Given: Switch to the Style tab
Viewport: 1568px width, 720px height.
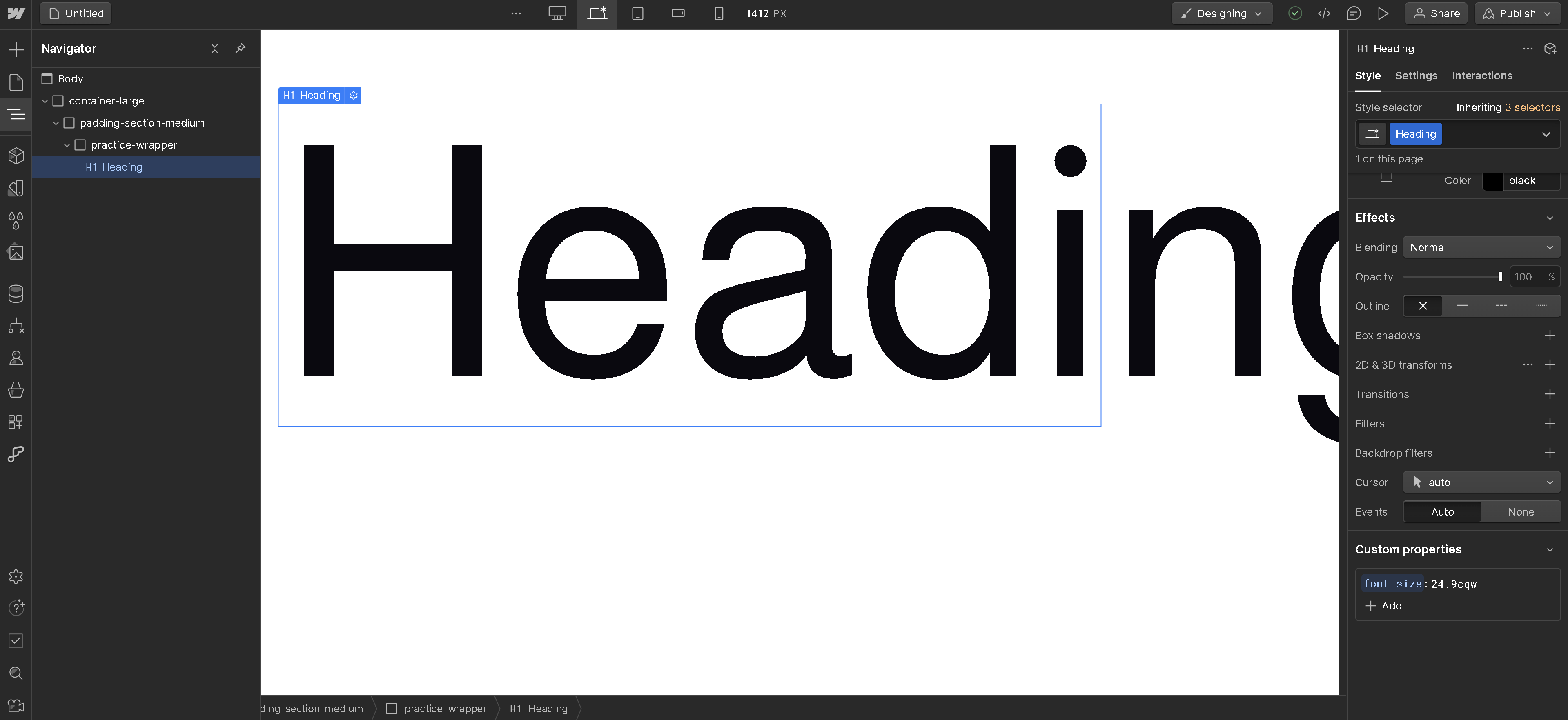Looking at the screenshot, I should tap(1368, 76).
